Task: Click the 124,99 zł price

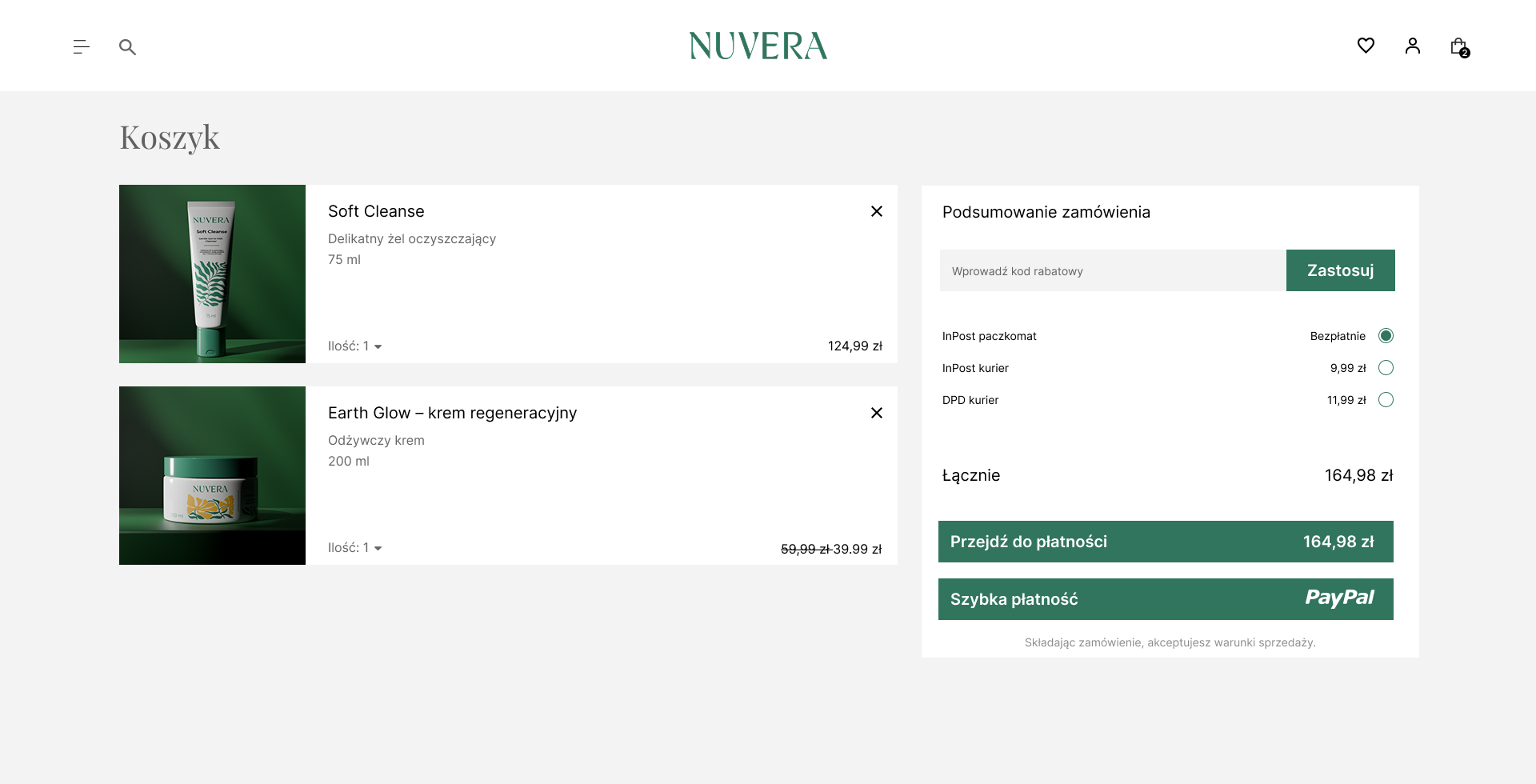Action: point(855,346)
